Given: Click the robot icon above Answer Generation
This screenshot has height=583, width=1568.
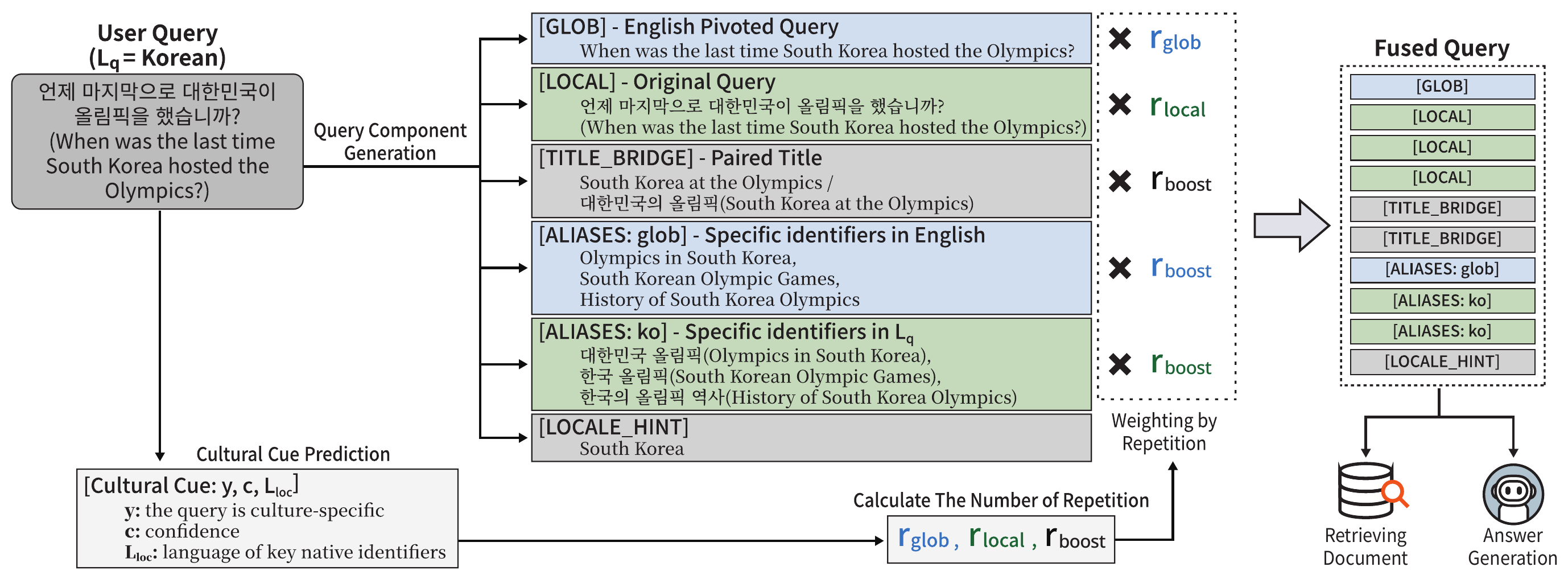Looking at the screenshot, I should click(x=1513, y=494).
